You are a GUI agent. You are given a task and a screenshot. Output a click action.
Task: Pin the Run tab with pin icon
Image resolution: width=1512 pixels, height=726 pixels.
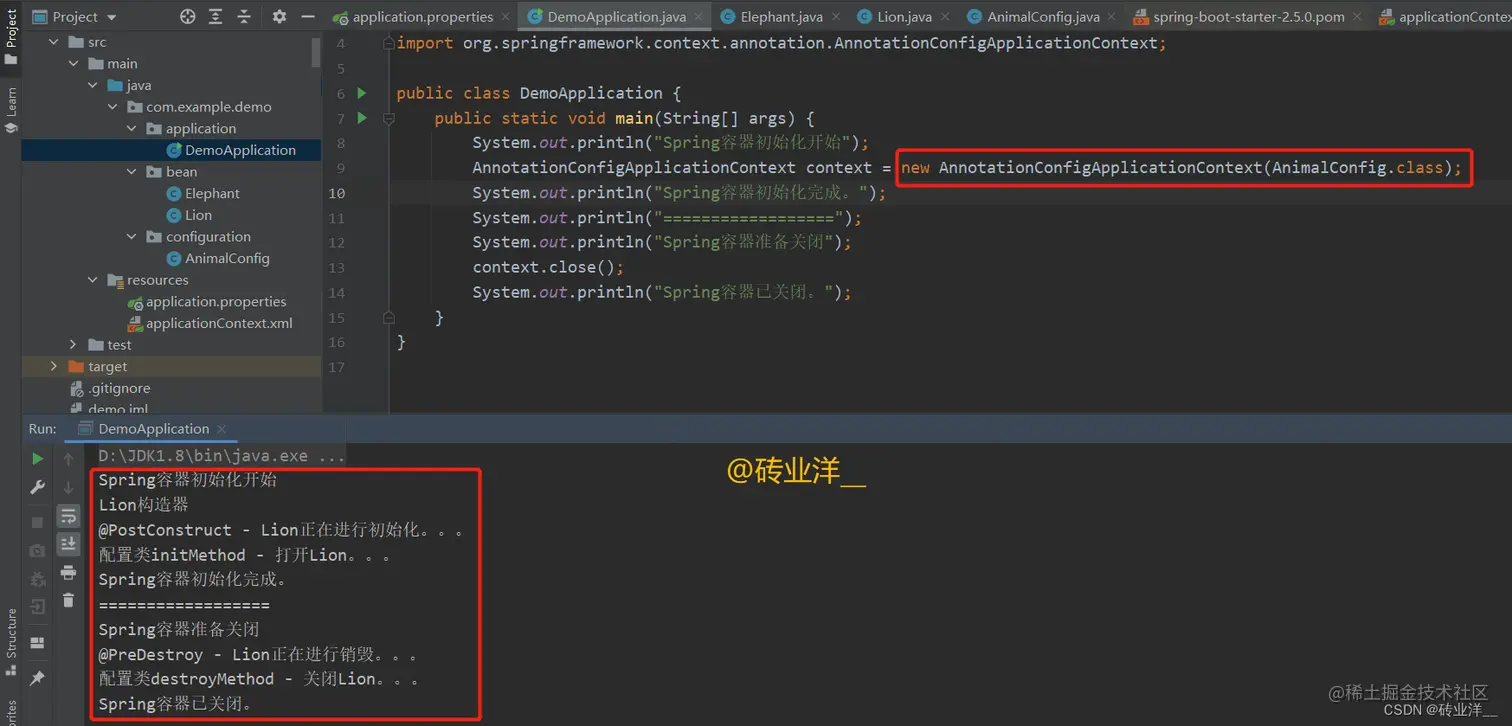point(37,678)
